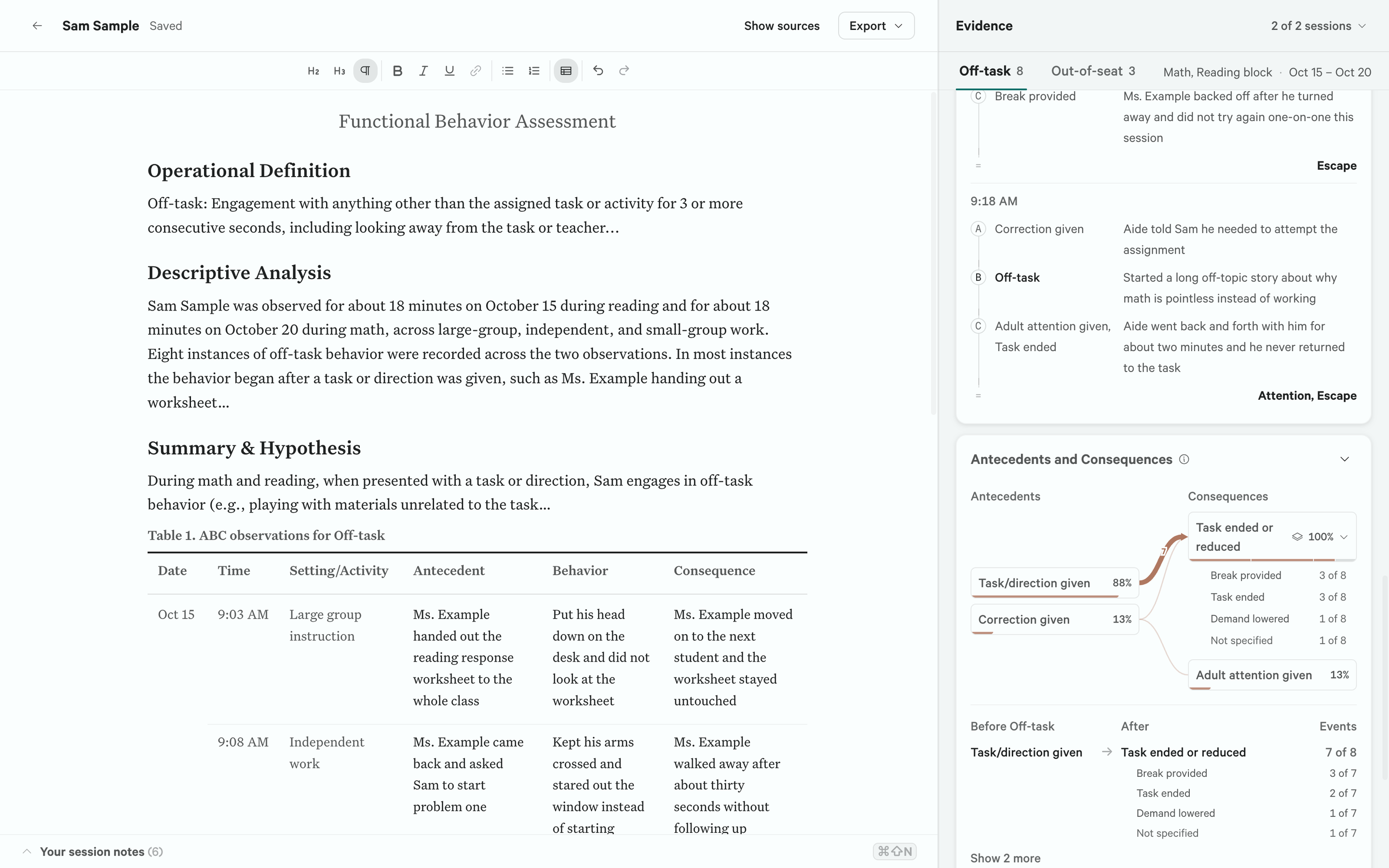
Task: Click the 9:03 AM table cell
Action: (243, 614)
